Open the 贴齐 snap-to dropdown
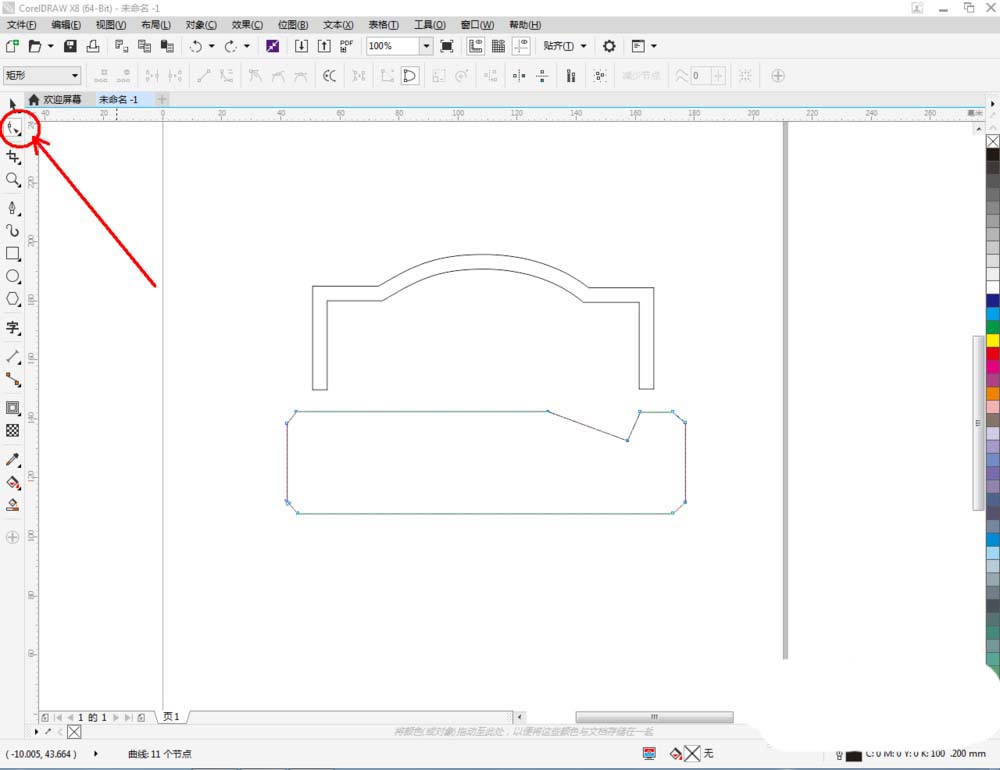 click(x=564, y=46)
